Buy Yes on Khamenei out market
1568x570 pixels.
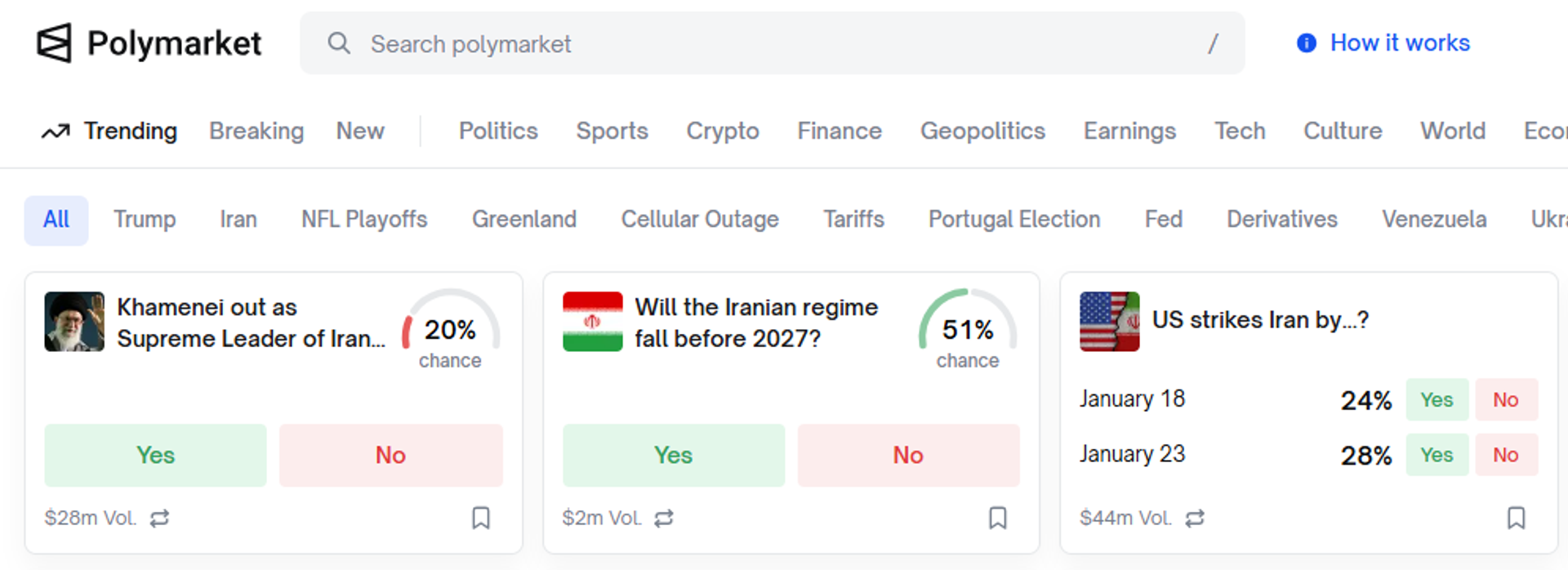click(x=155, y=455)
